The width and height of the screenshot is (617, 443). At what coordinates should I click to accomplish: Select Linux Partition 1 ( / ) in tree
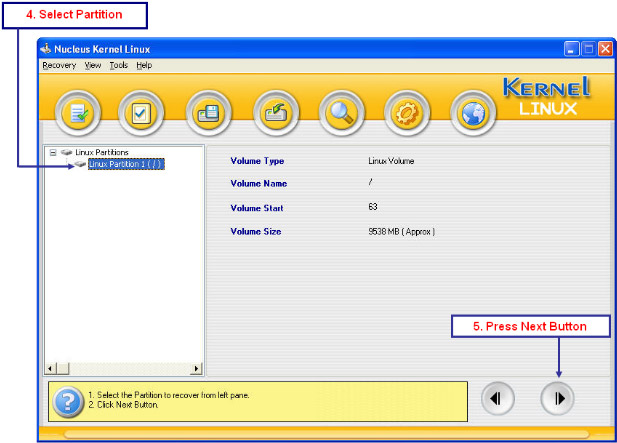[x=126, y=164]
